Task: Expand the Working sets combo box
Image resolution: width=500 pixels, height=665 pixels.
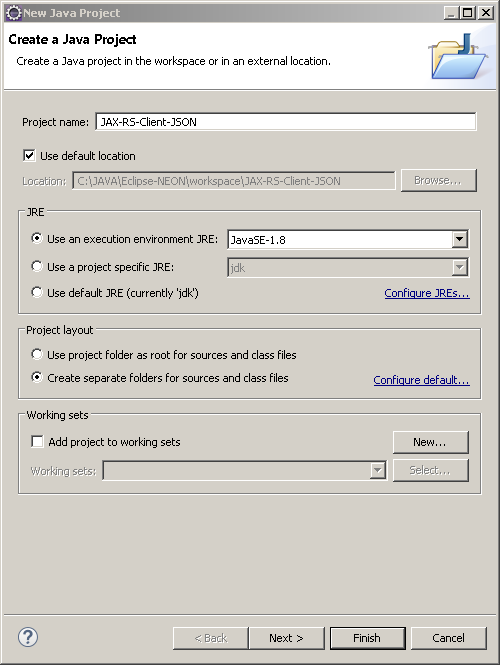Action: click(377, 470)
